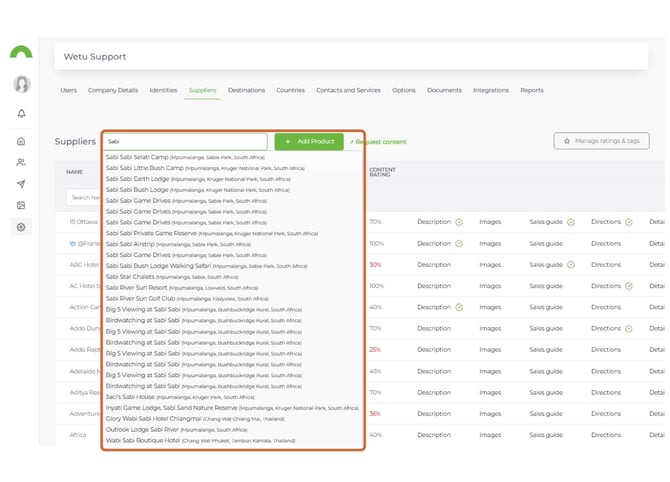Click Manage ratings & tags button
Viewport: 670px width, 482px height.
click(601, 141)
